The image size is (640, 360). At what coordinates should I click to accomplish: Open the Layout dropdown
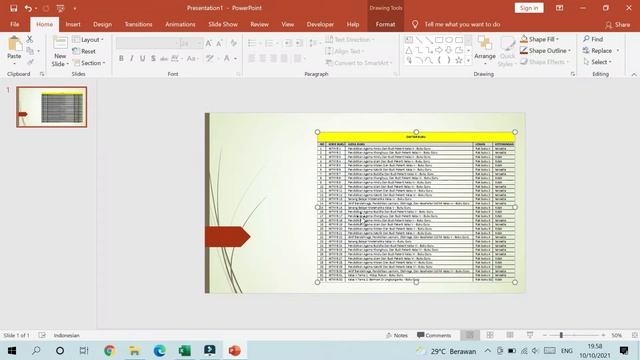(x=88, y=40)
